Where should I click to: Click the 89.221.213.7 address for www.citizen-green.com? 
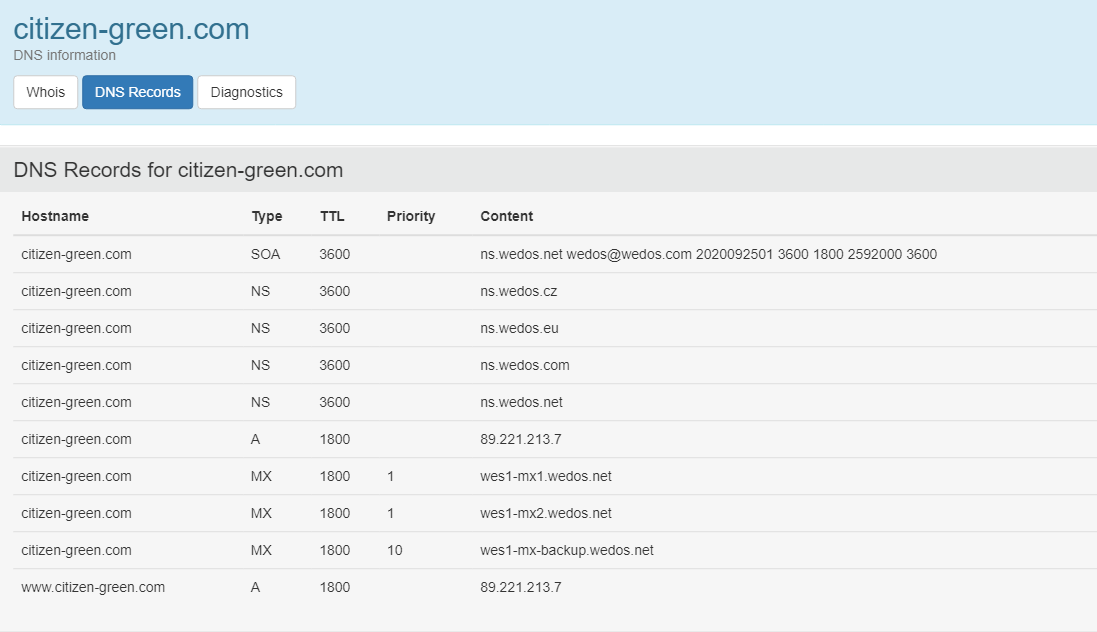click(521, 587)
